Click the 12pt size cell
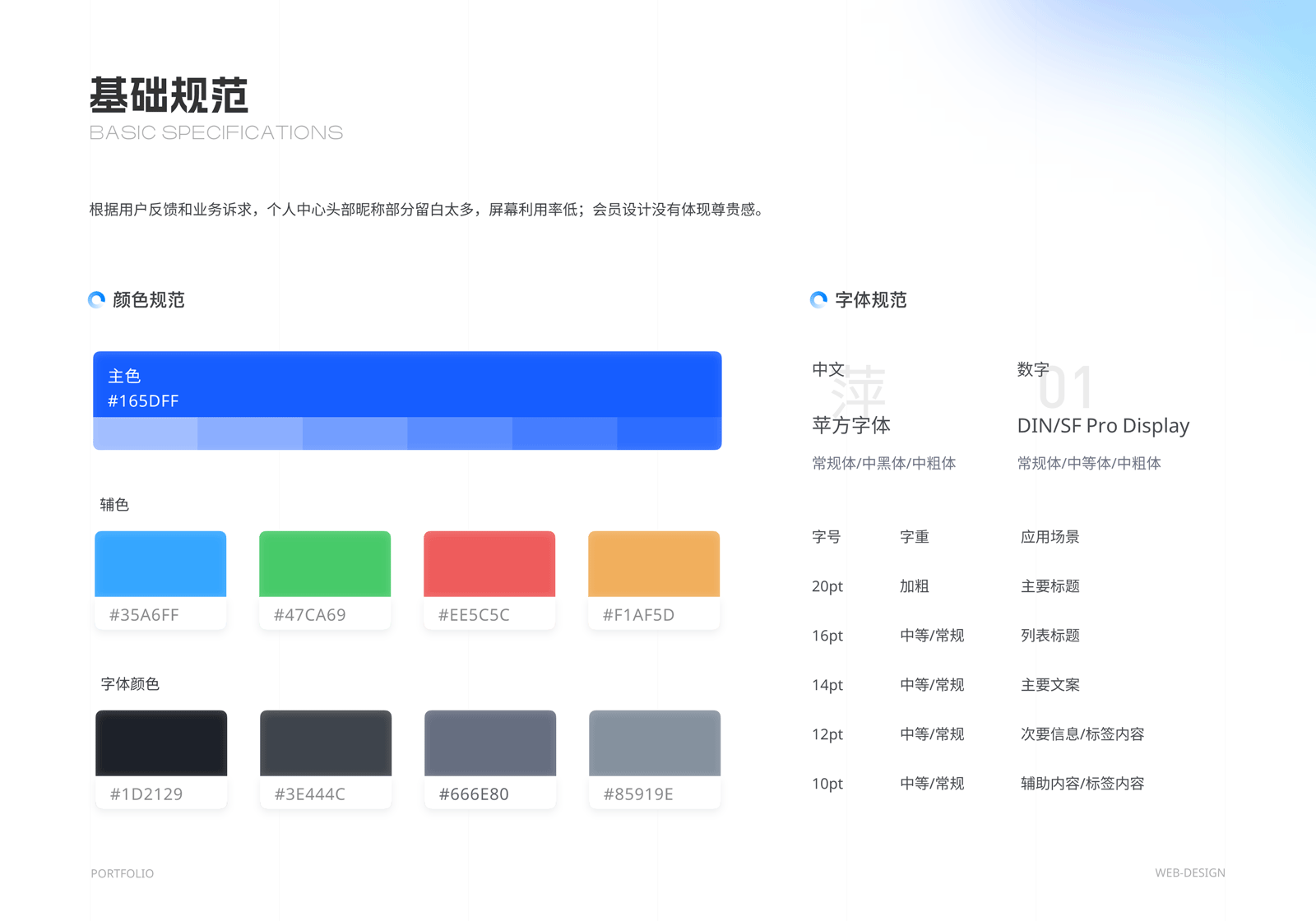 827,734
